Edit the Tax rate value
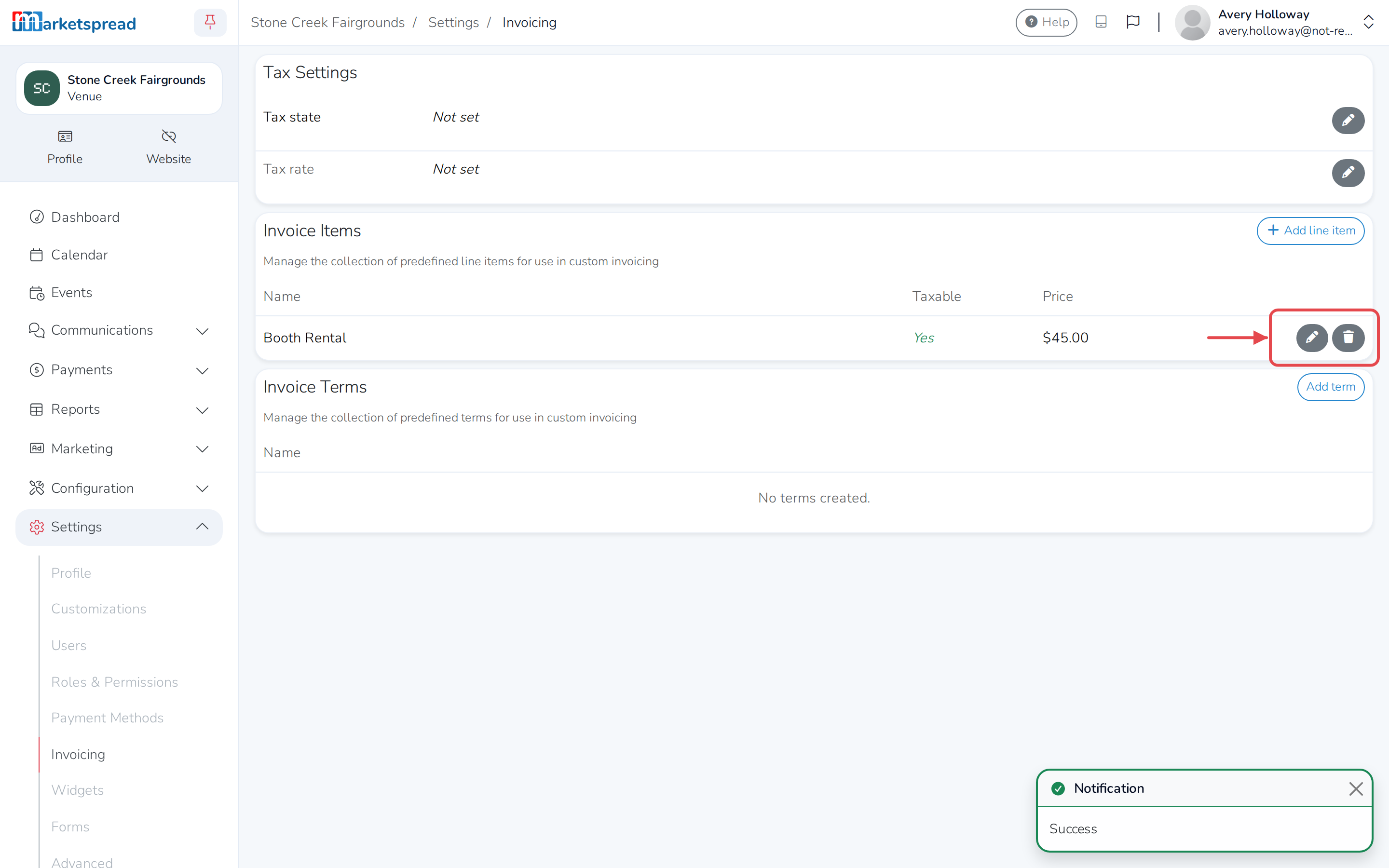This screenshot has width=1389, height=868. tap(1348, 172)
